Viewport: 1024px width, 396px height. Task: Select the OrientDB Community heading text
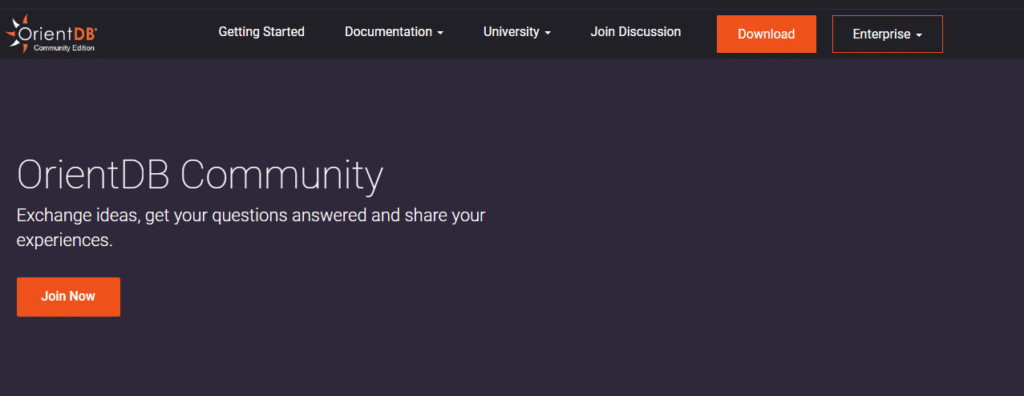coord(200,175)
